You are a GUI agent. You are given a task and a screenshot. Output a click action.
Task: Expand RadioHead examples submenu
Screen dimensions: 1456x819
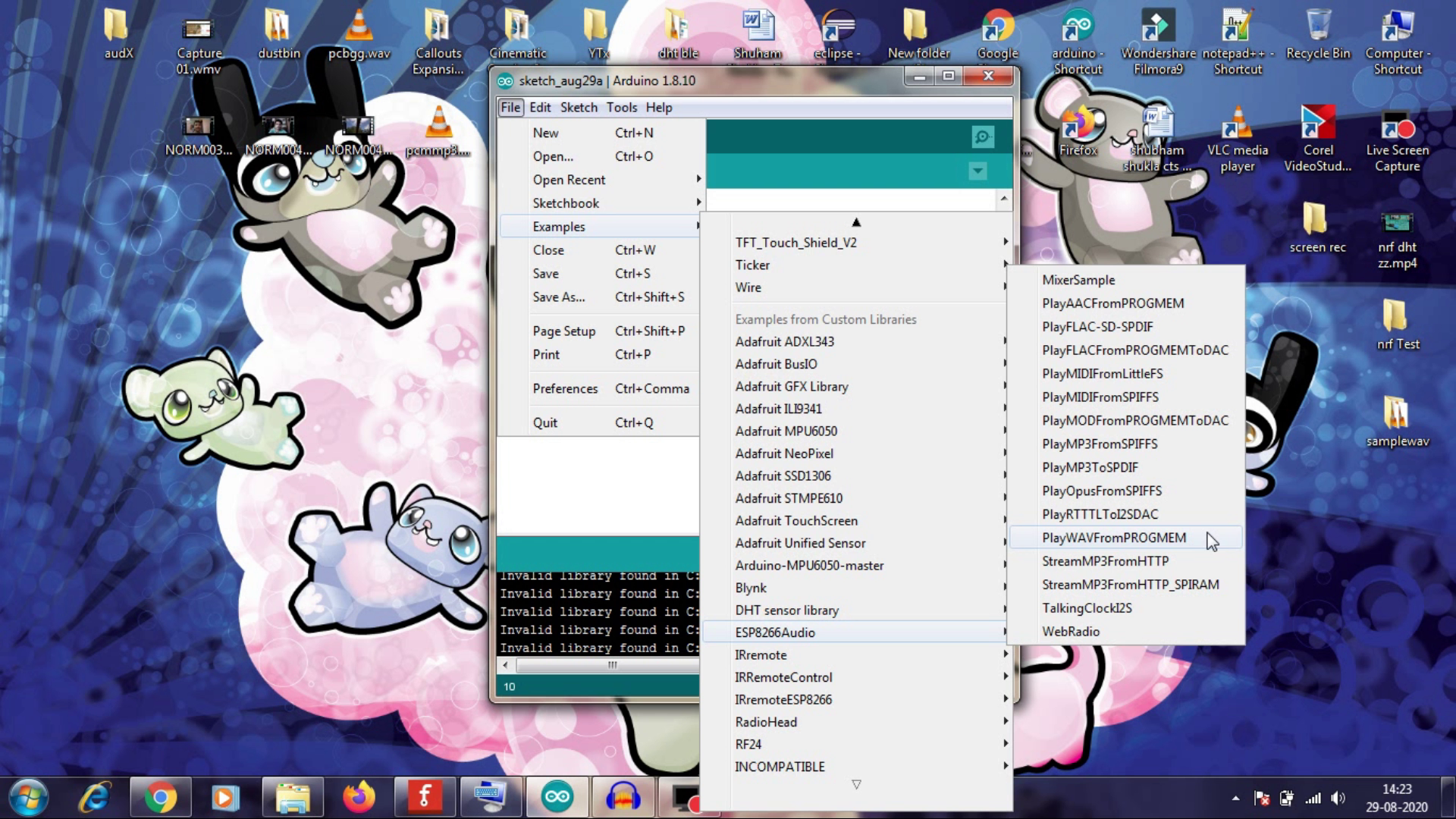857,722
